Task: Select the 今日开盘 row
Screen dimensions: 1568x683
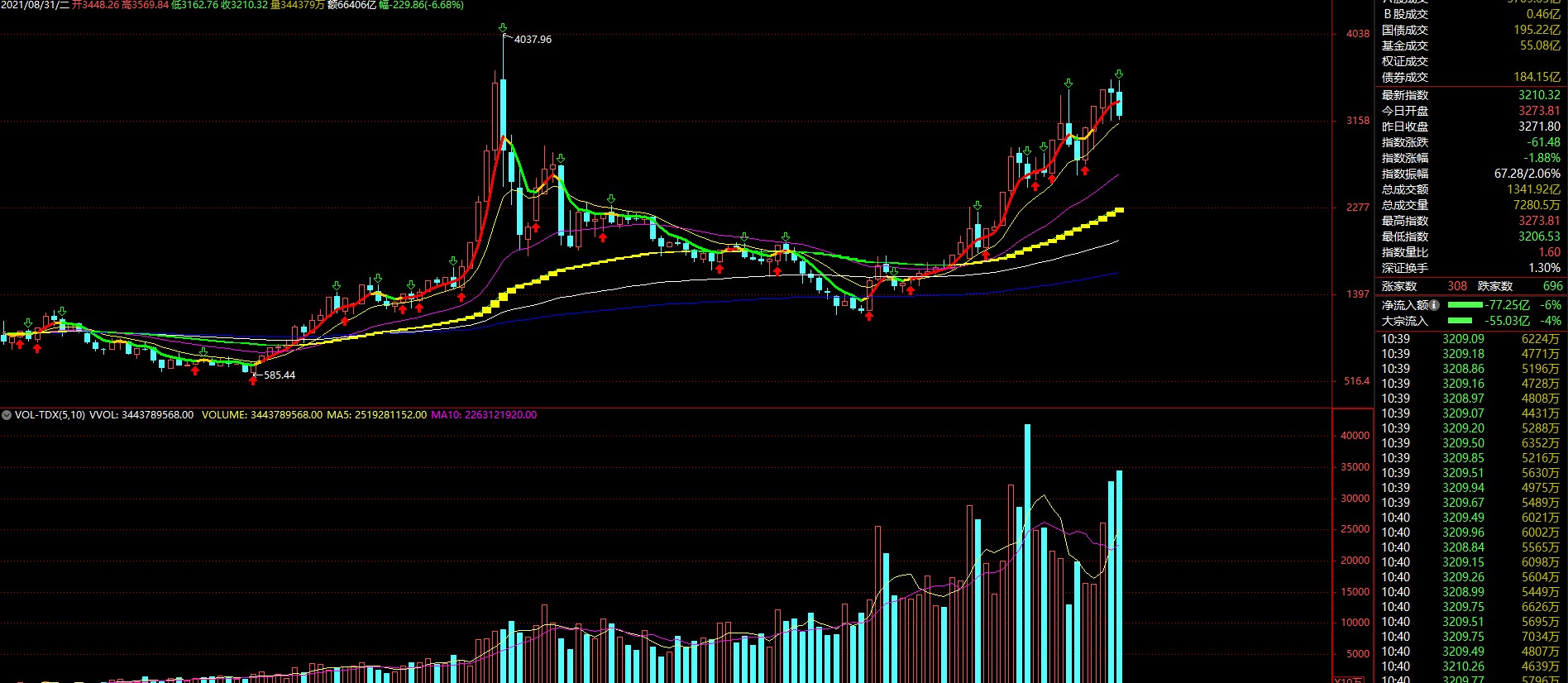Action: coord(1471,111)
